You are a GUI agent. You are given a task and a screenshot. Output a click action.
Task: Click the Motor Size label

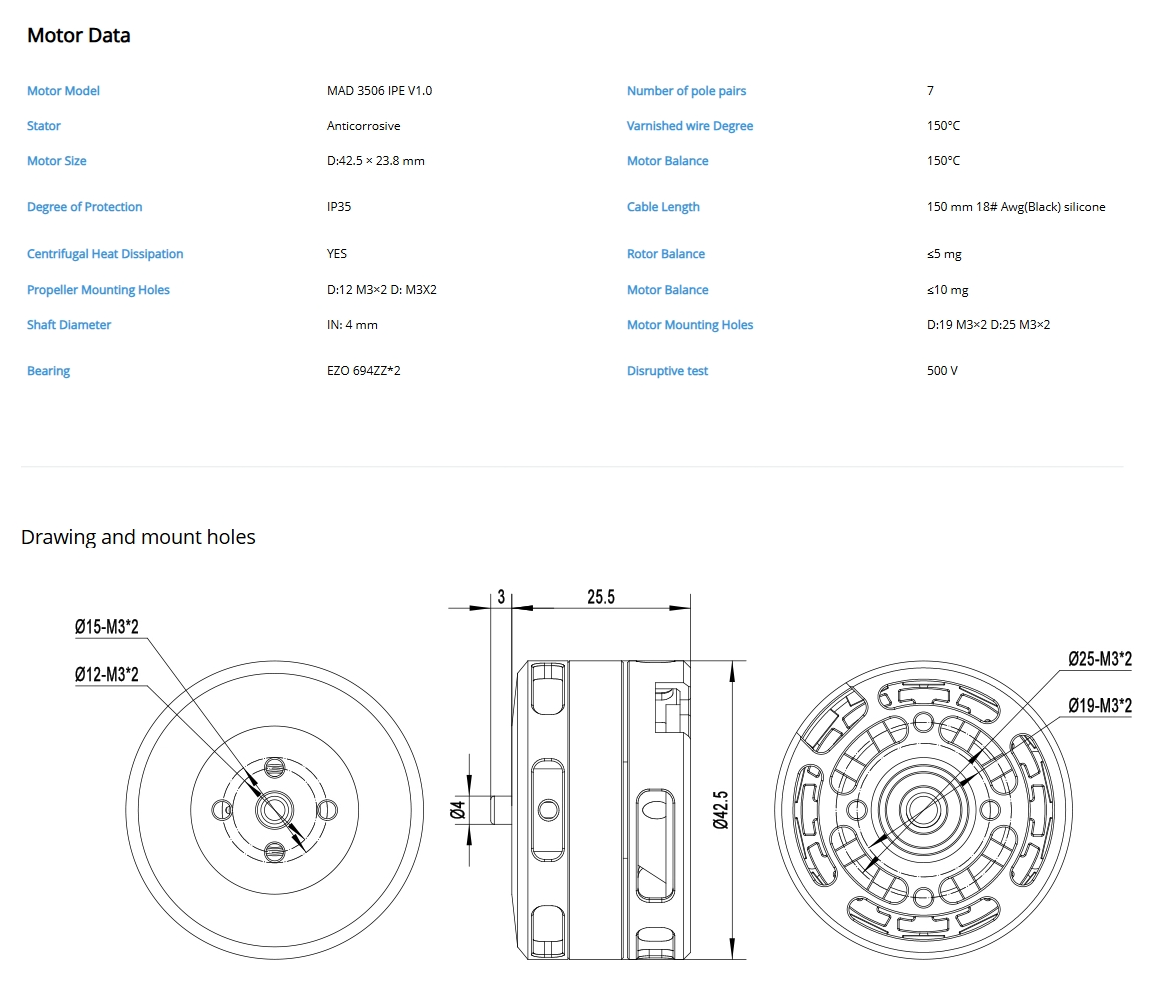[x=57, y=161]
